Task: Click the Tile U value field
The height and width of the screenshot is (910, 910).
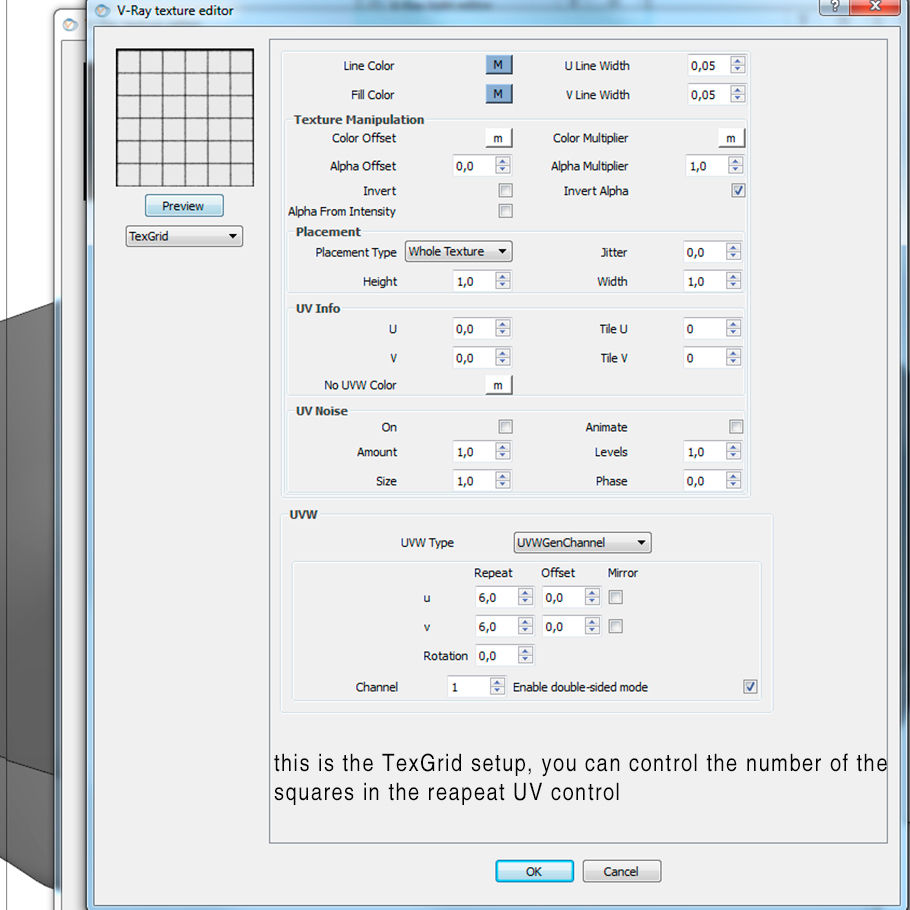Action: tap(705, 329)
